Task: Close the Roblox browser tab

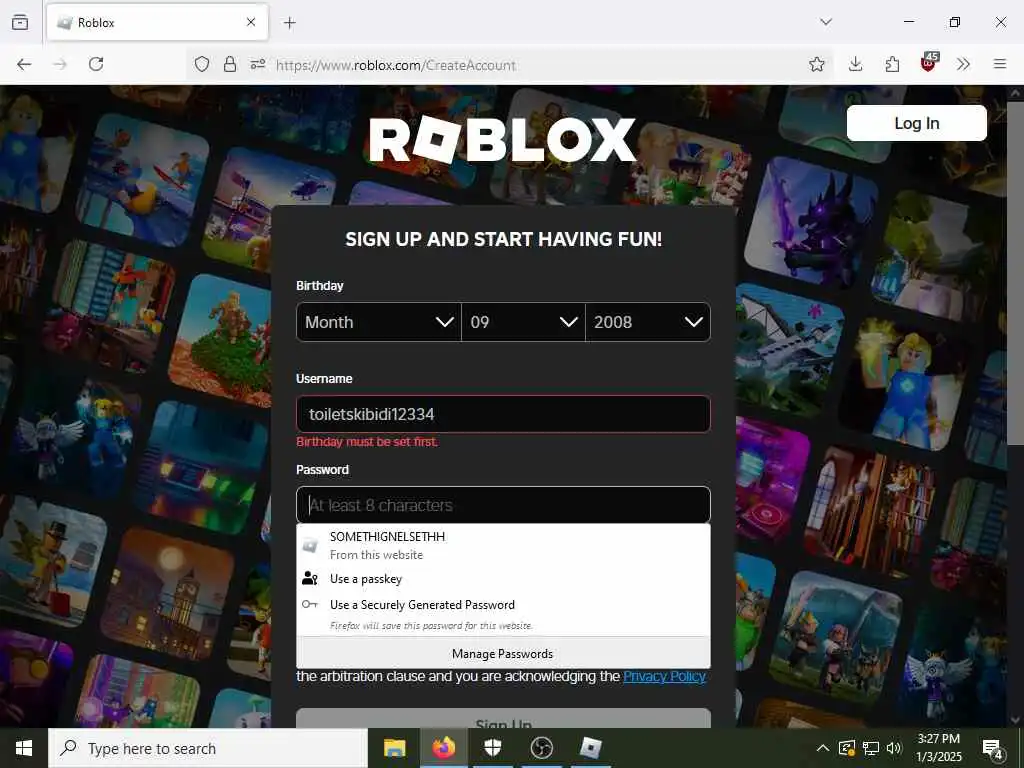Action: click(251, 22)
